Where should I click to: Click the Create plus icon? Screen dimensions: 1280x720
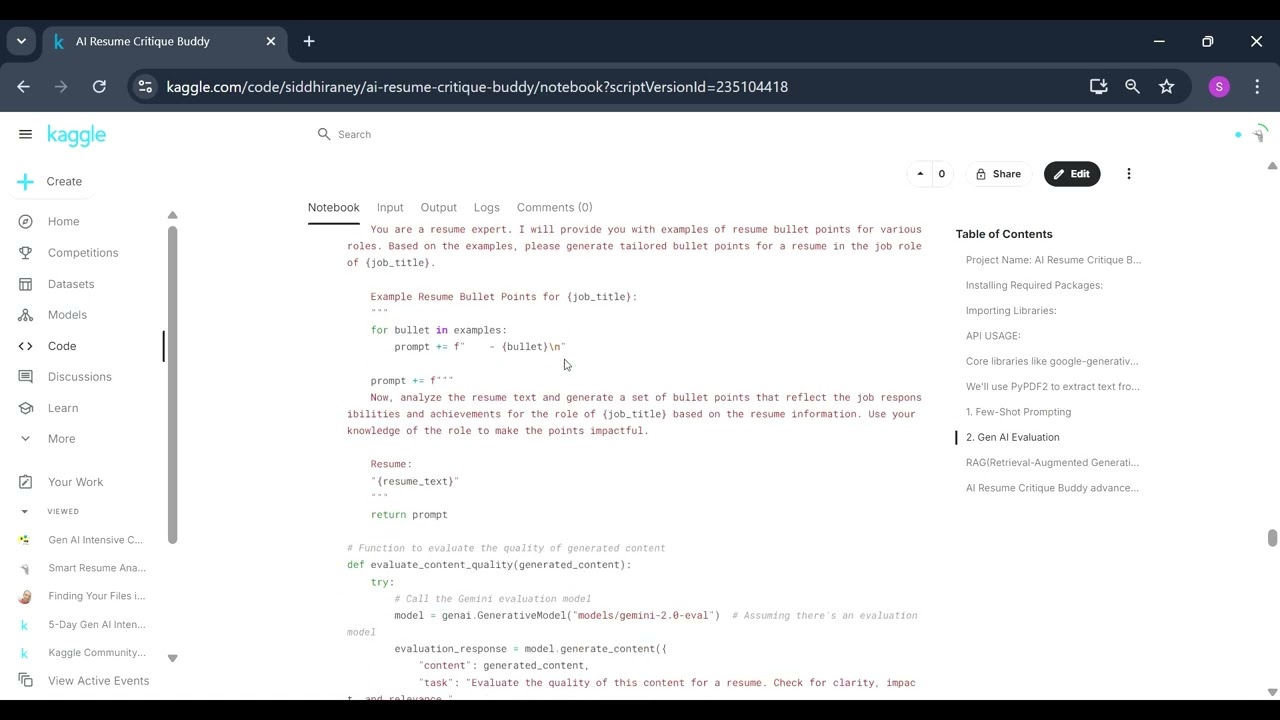(x=25, y=181)
